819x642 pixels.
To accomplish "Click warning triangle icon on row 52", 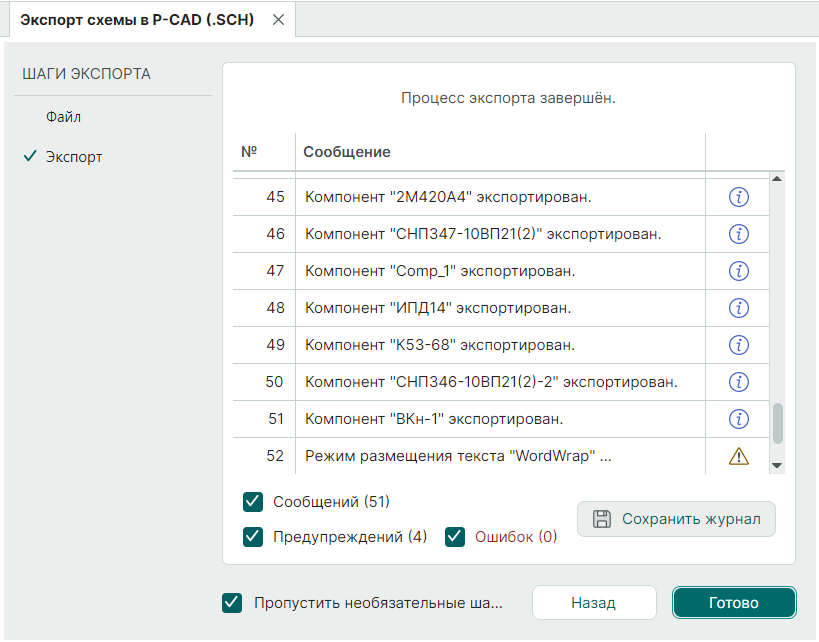I will 739,456.
